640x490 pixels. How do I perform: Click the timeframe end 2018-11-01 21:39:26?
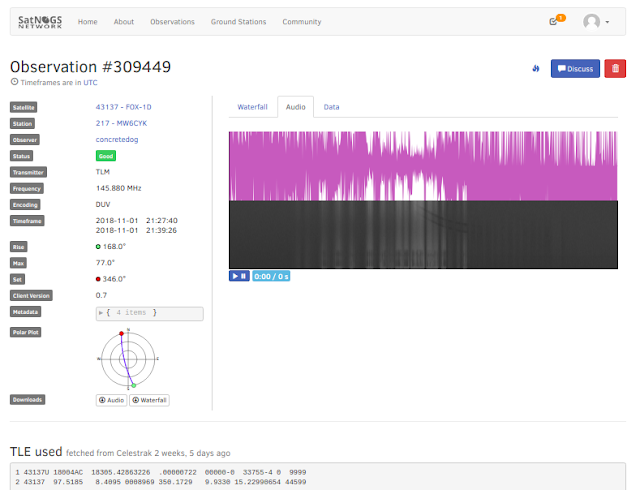point(136,230)
